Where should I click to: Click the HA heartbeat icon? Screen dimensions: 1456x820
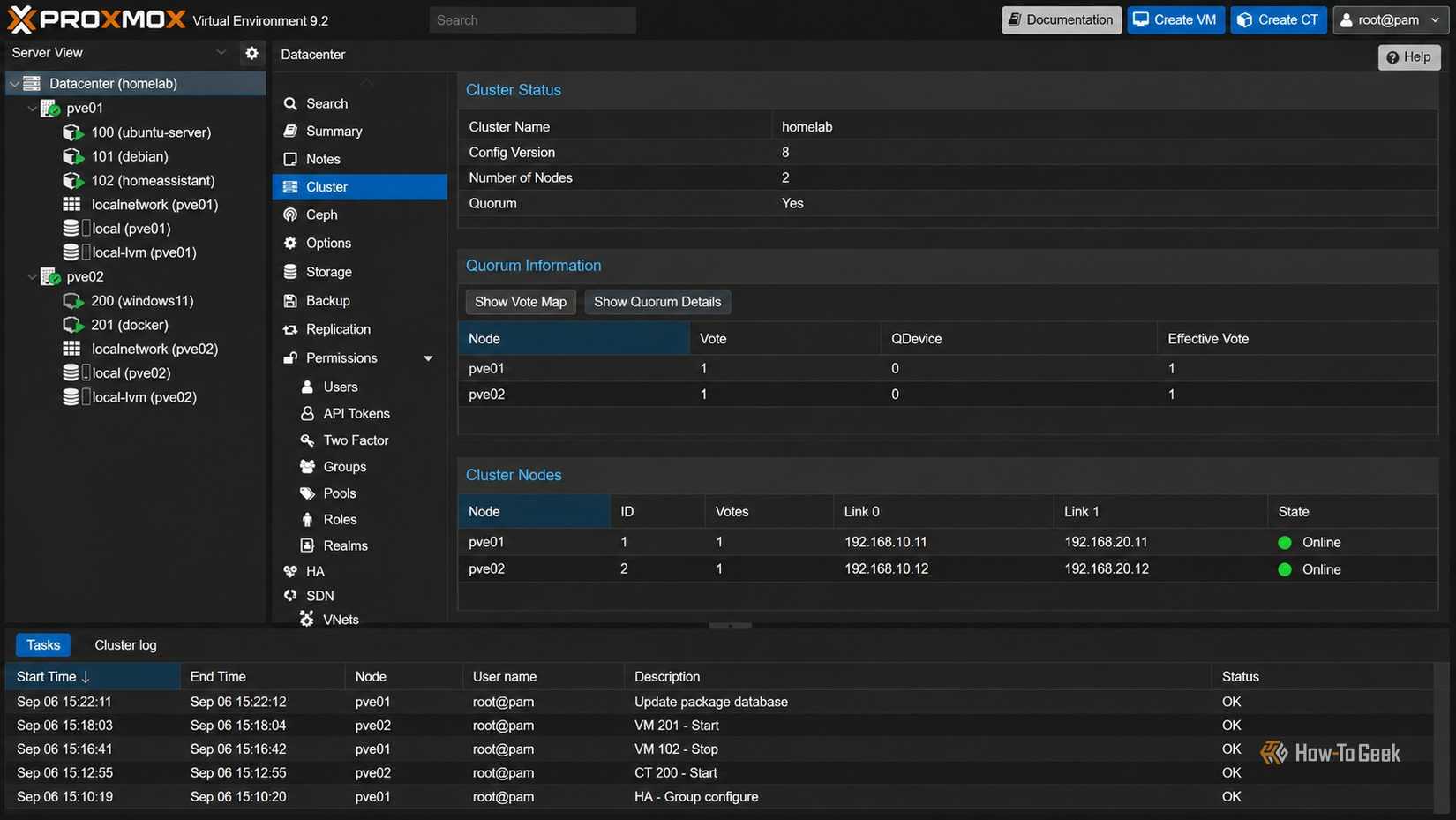click(290, 571)
